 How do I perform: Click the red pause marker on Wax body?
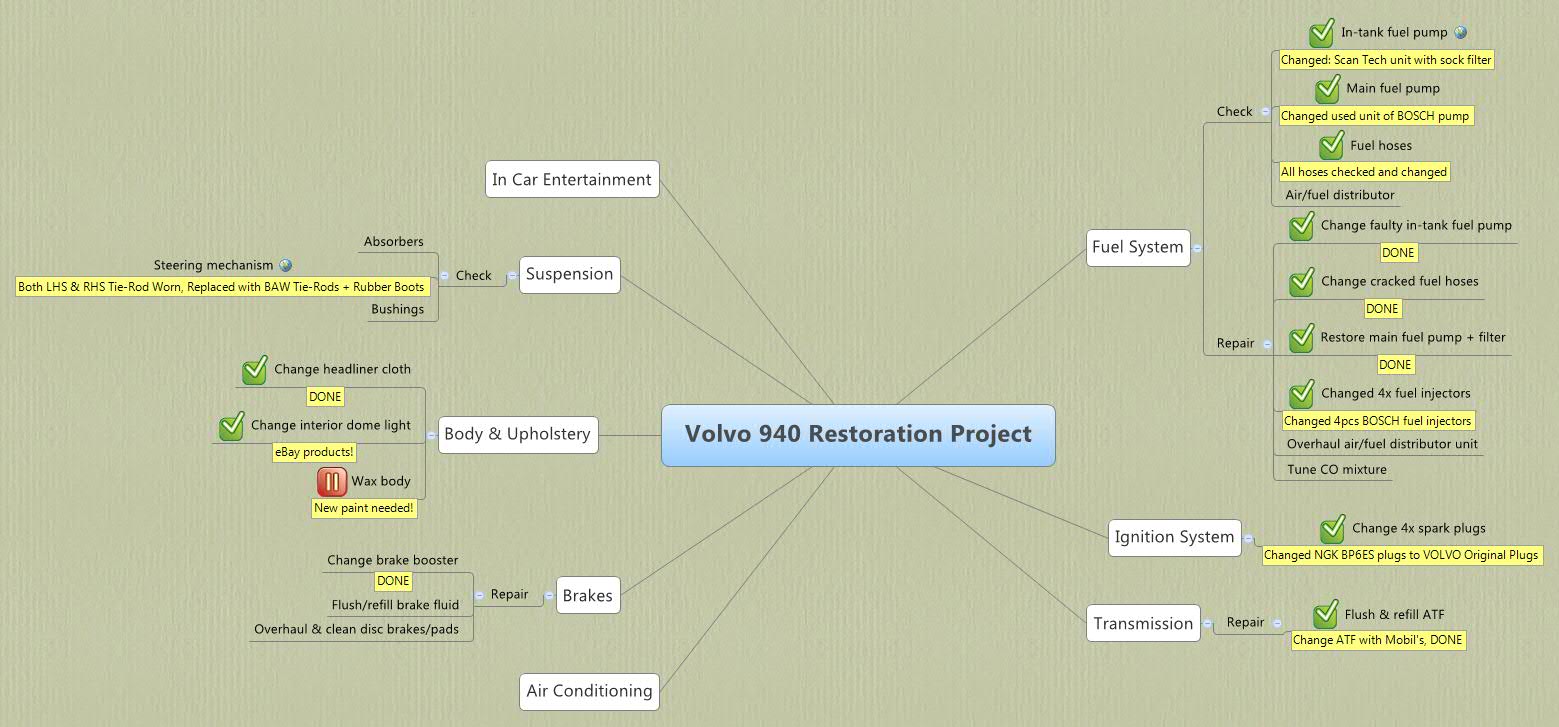[330, 481]
